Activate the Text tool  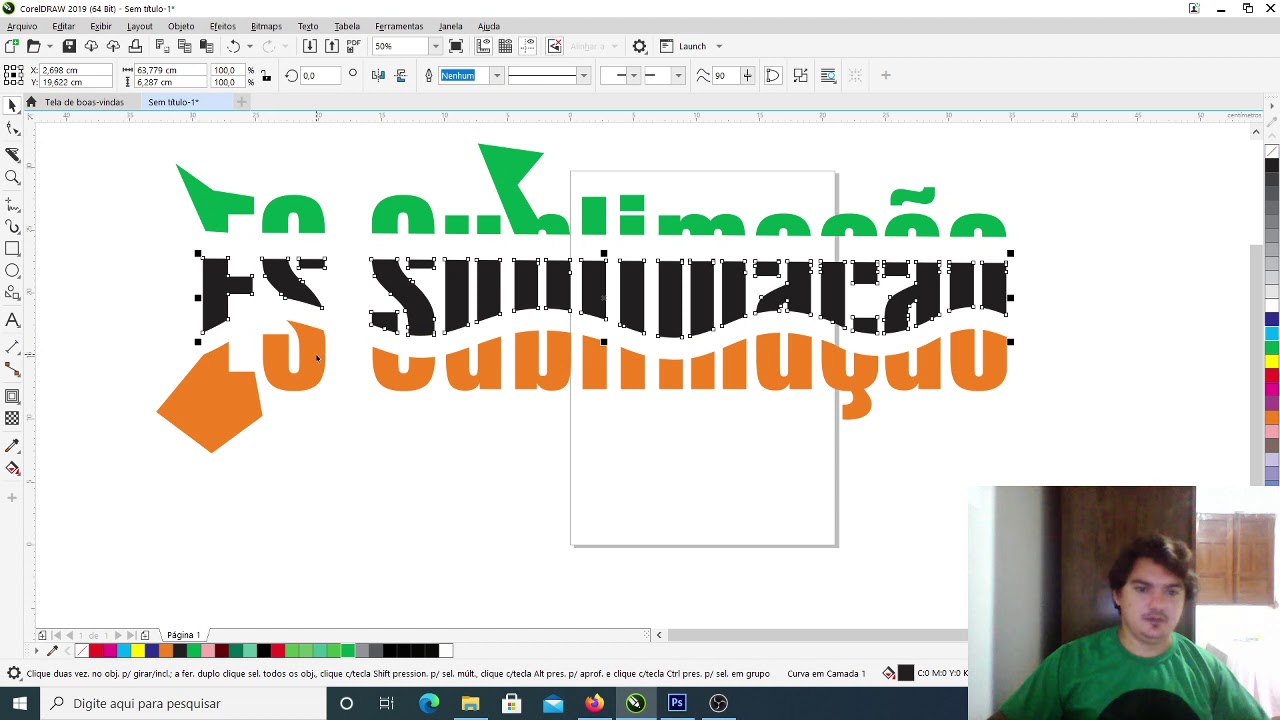[12, 321]
